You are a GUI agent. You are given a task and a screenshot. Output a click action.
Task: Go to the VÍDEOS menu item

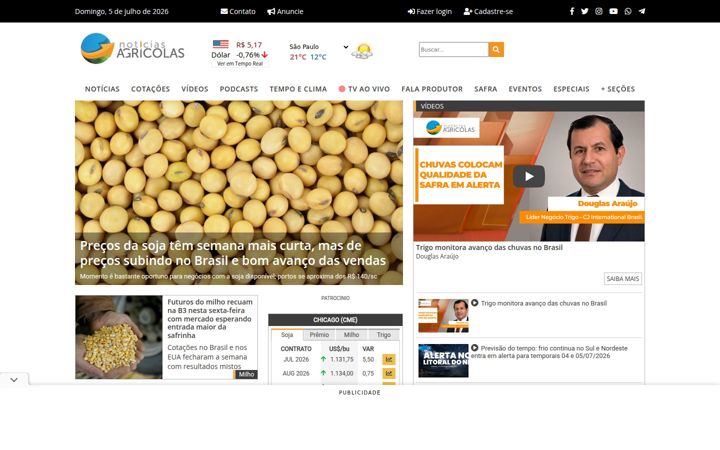click(195, 89)
